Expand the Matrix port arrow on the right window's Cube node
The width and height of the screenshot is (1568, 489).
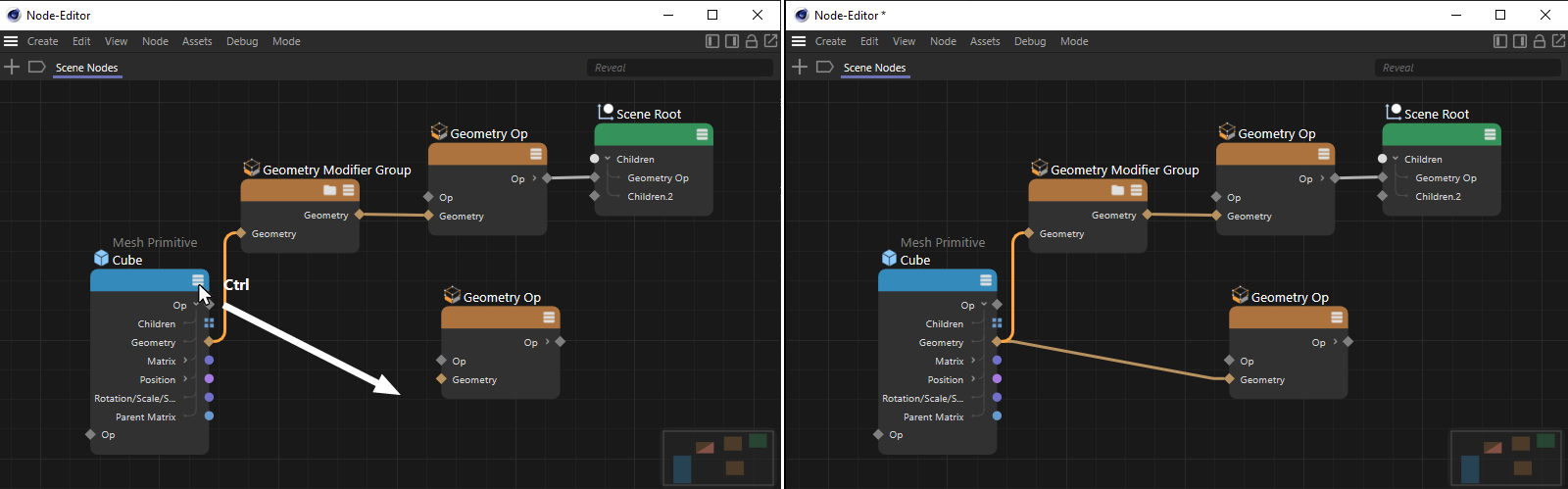click(973, 361)
